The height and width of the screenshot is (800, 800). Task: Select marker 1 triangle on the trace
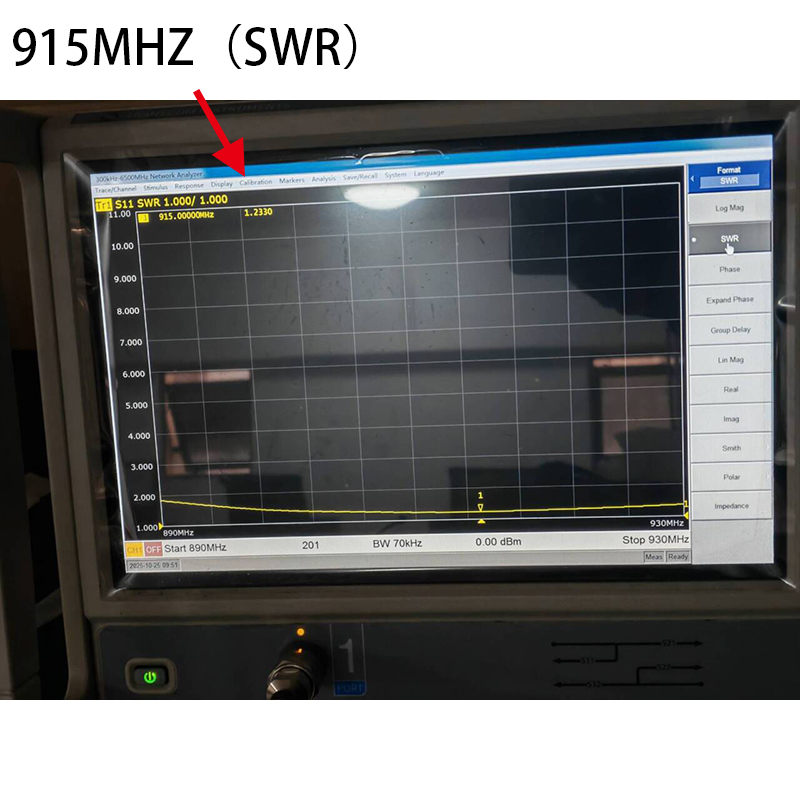coord(480,507)
